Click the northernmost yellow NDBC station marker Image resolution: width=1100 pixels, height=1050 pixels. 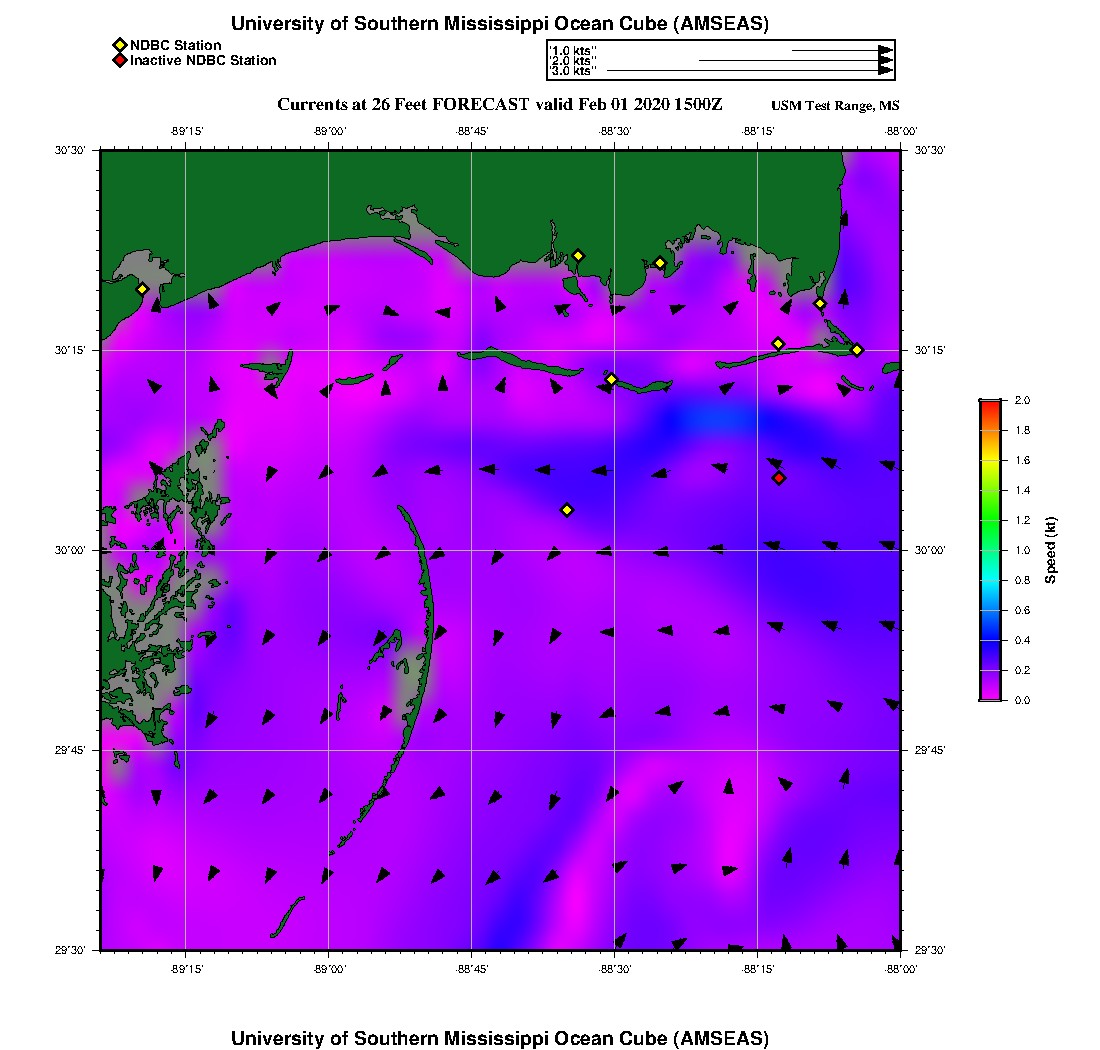point(578,255)
